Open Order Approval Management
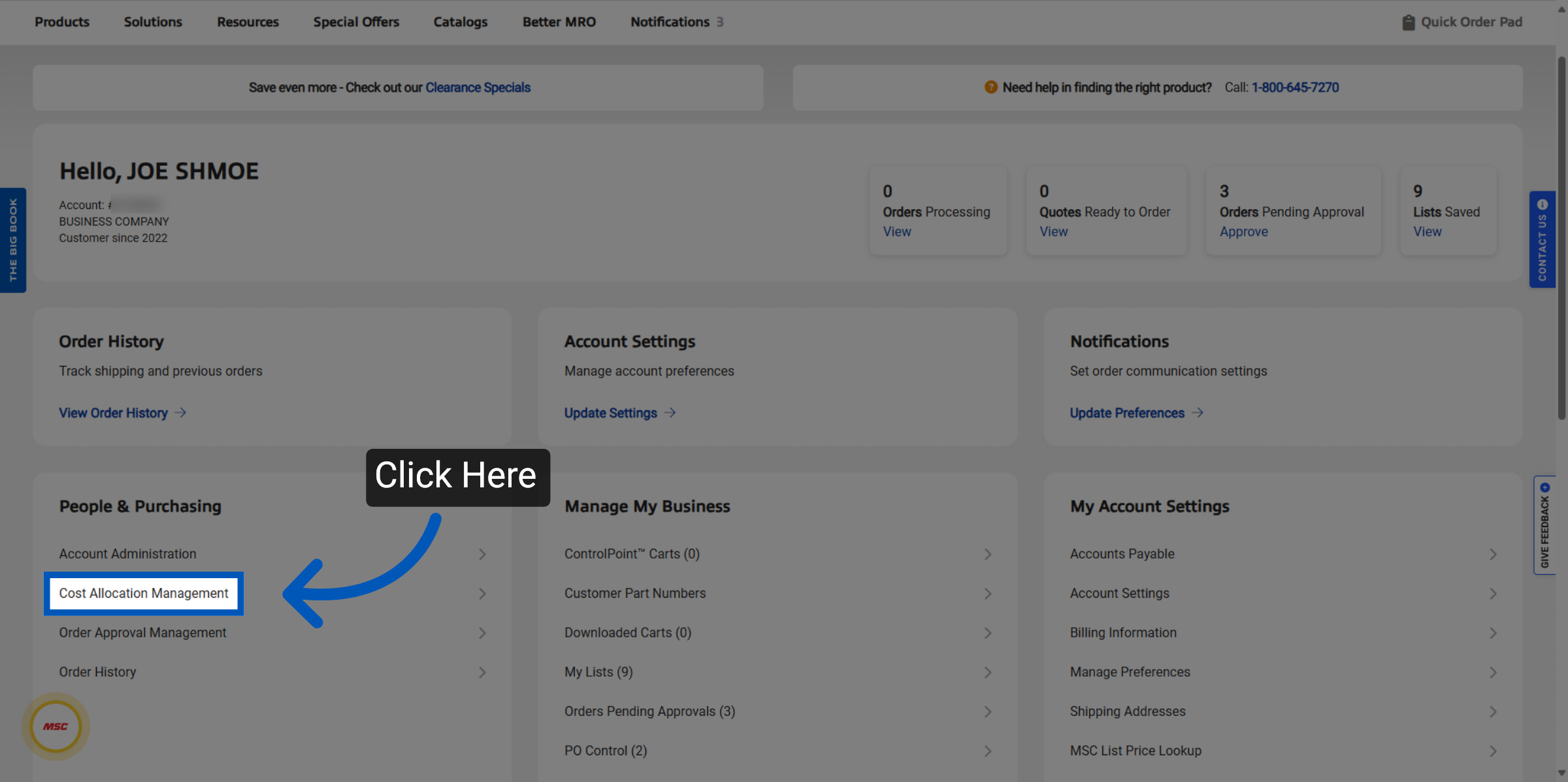This screenshot has height=782, width=1568. click(x=142, y=633)
